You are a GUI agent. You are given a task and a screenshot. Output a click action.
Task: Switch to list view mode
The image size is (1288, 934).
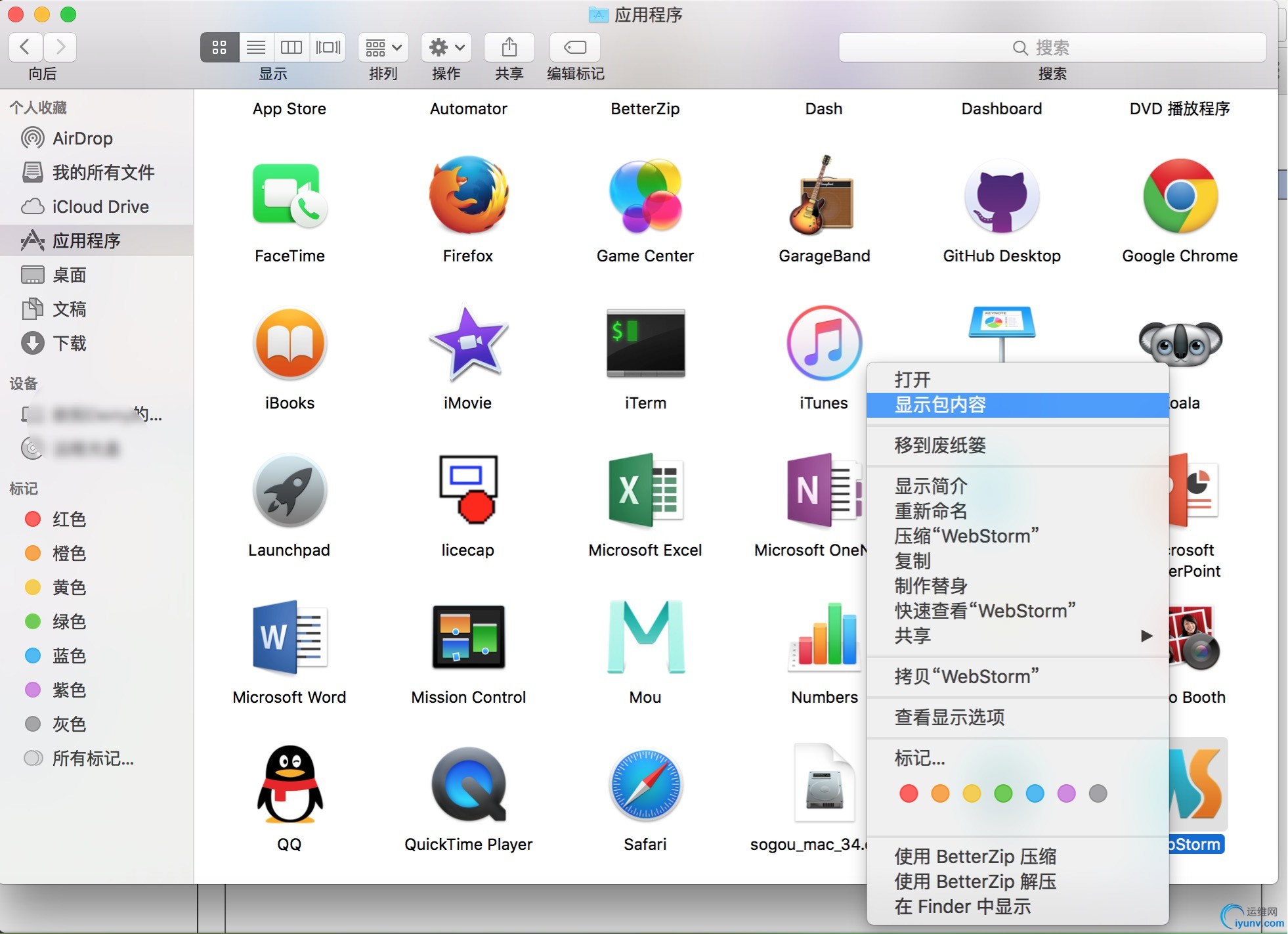(256, 47)
